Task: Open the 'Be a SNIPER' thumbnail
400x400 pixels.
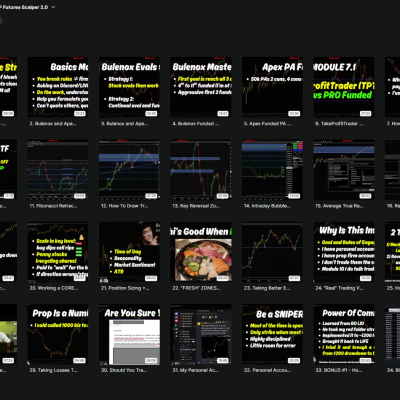Action: (x=272, y=334)
